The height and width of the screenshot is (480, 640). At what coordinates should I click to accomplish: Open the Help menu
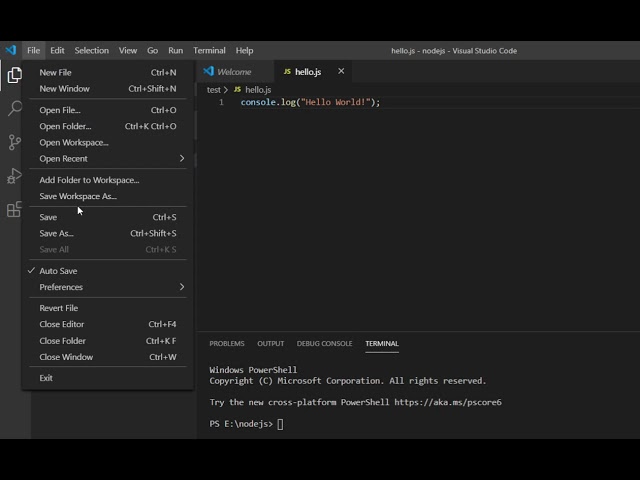tap(244, 50)
